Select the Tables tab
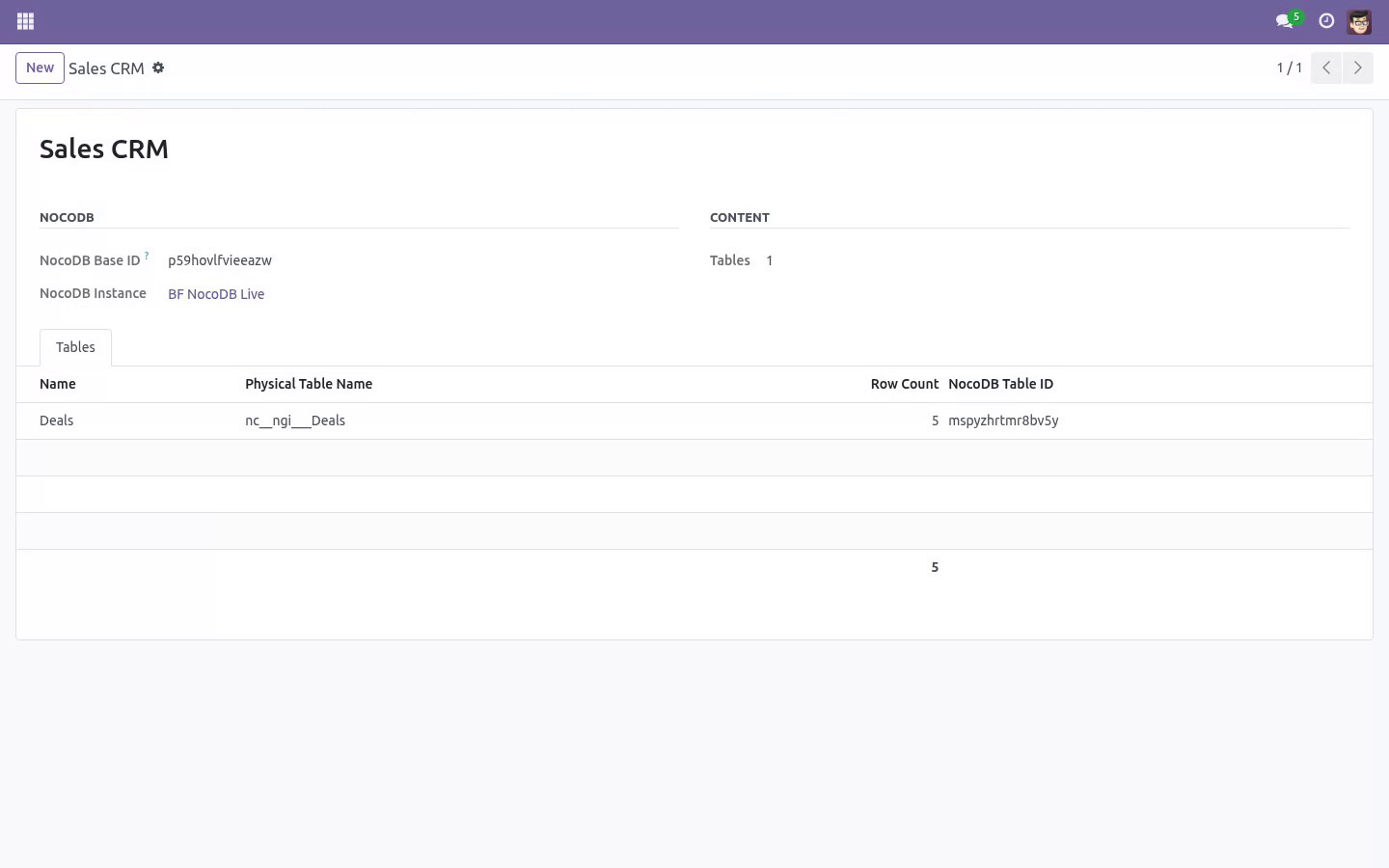 [x=75, y=347]
